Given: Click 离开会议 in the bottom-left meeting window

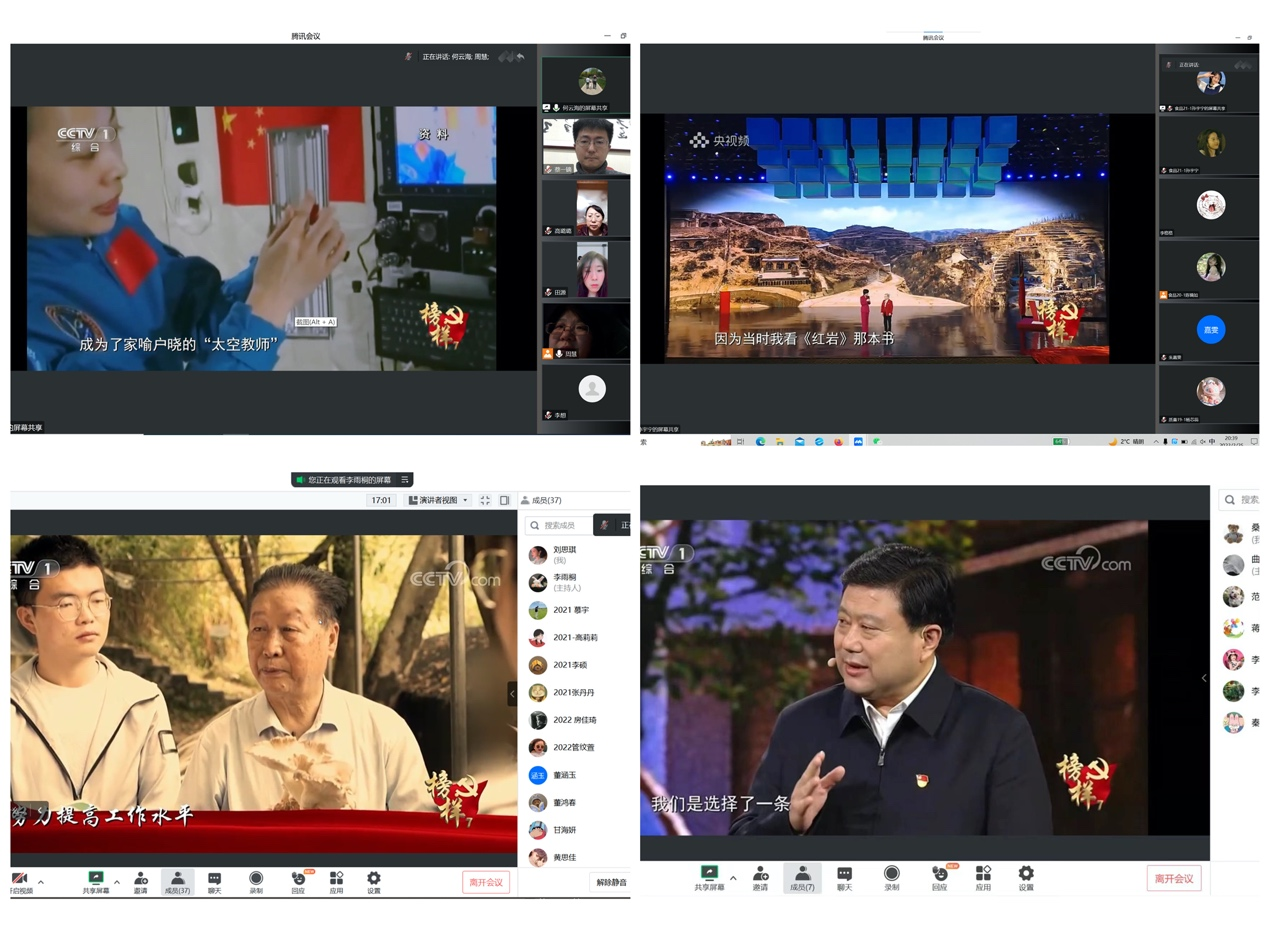Looking at the screenshot, I should (x=486, y=881).
